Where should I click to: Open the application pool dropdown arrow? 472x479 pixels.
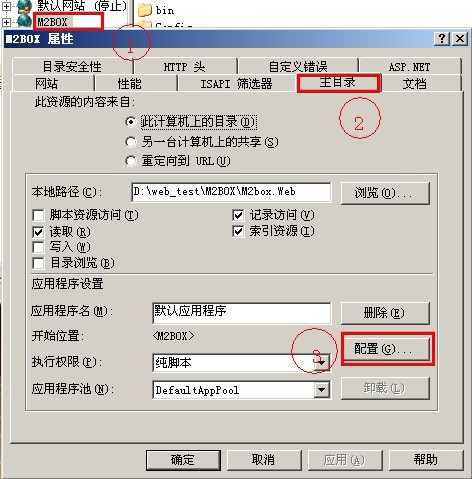(322, 390)
